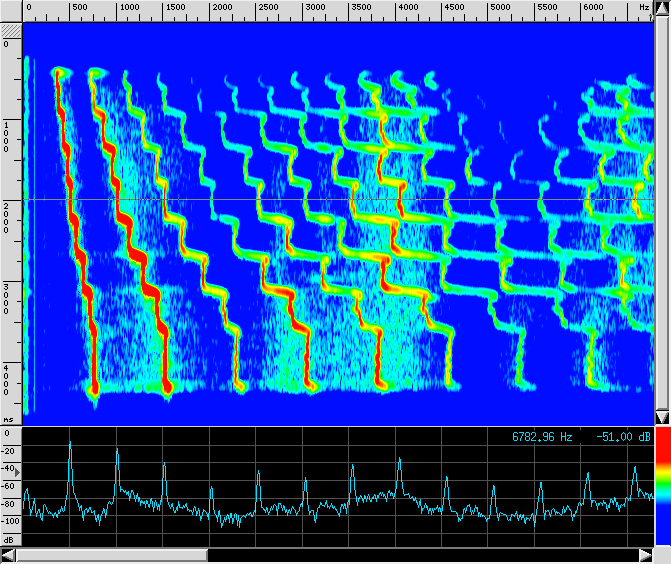Click the vertical scrollbar down arrow
This screenshot has height=564, width=671.
(662, 416)
